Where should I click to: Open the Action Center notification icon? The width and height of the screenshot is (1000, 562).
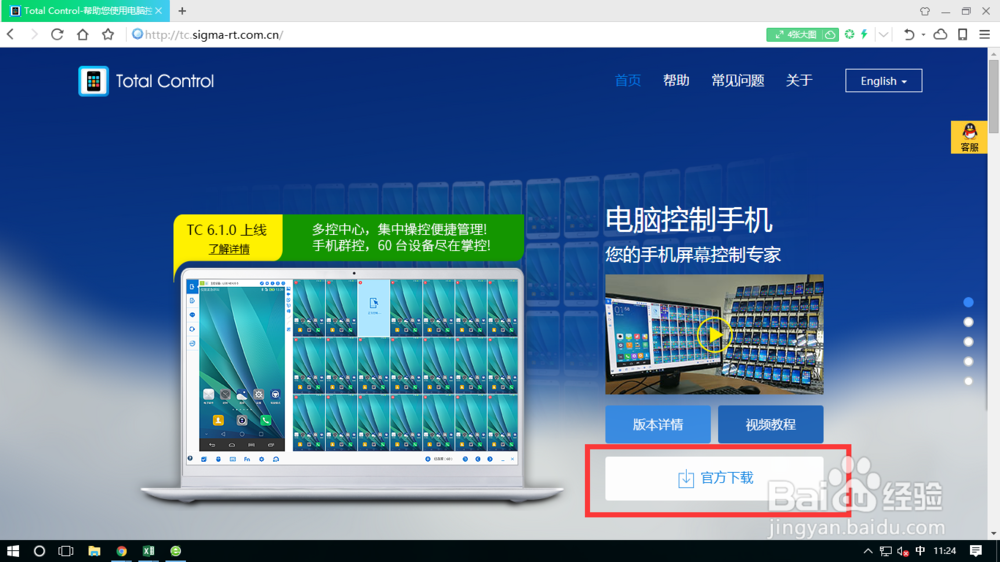pos(976,551)
